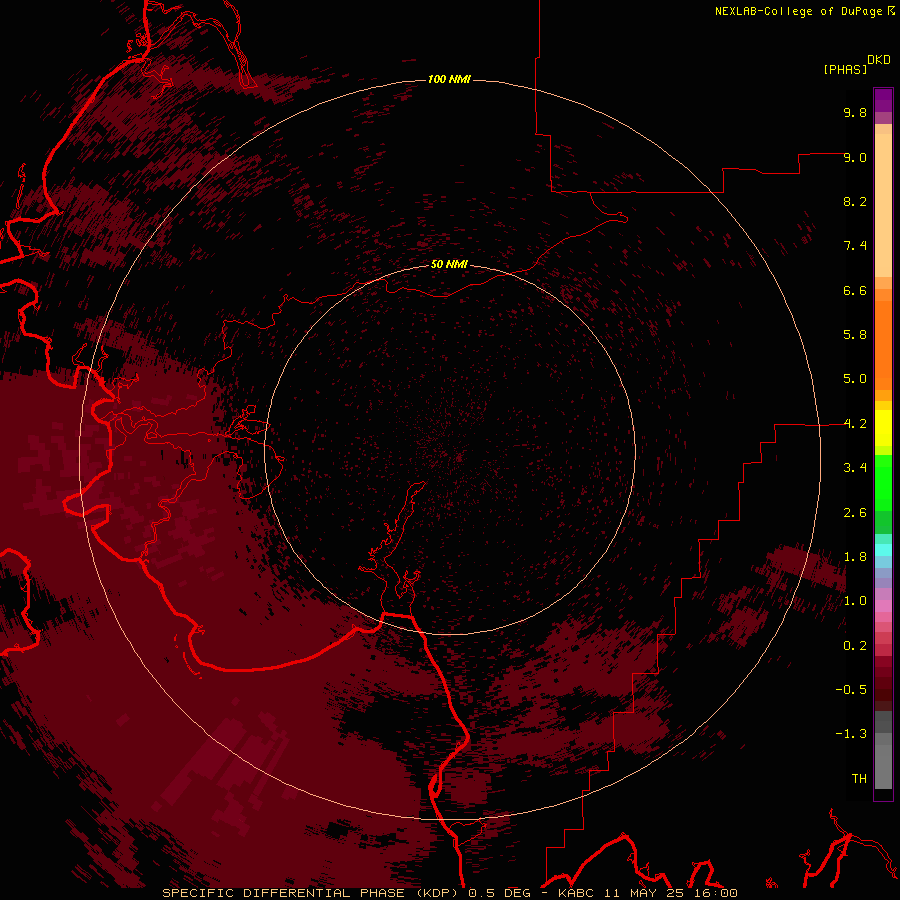This screenshot has width=900, height=900.
Task: Click the 8.2 value on the color scale
Action: [855, 201]
